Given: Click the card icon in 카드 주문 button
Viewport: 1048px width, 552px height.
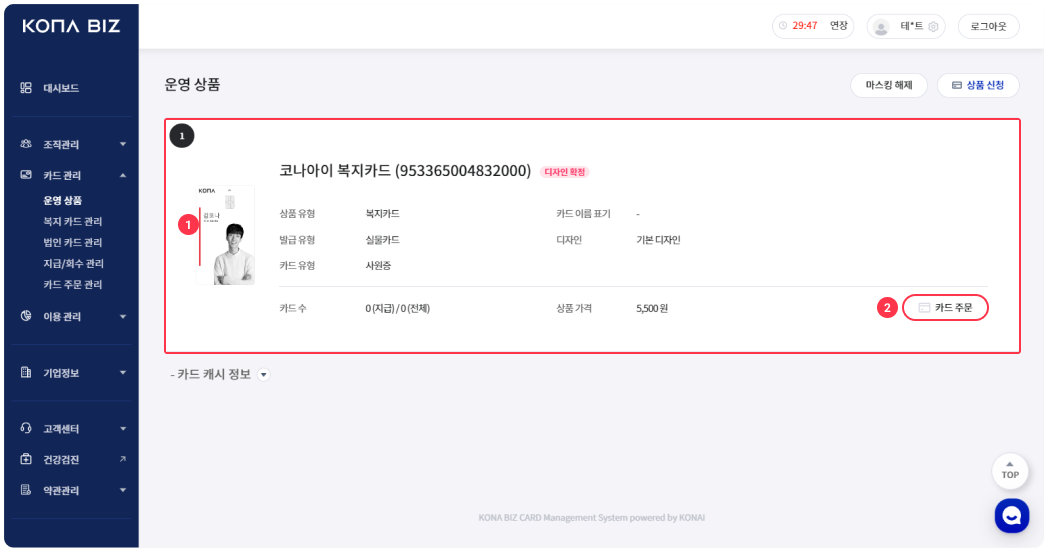Looking at the screenshot, I should (924, 307).
